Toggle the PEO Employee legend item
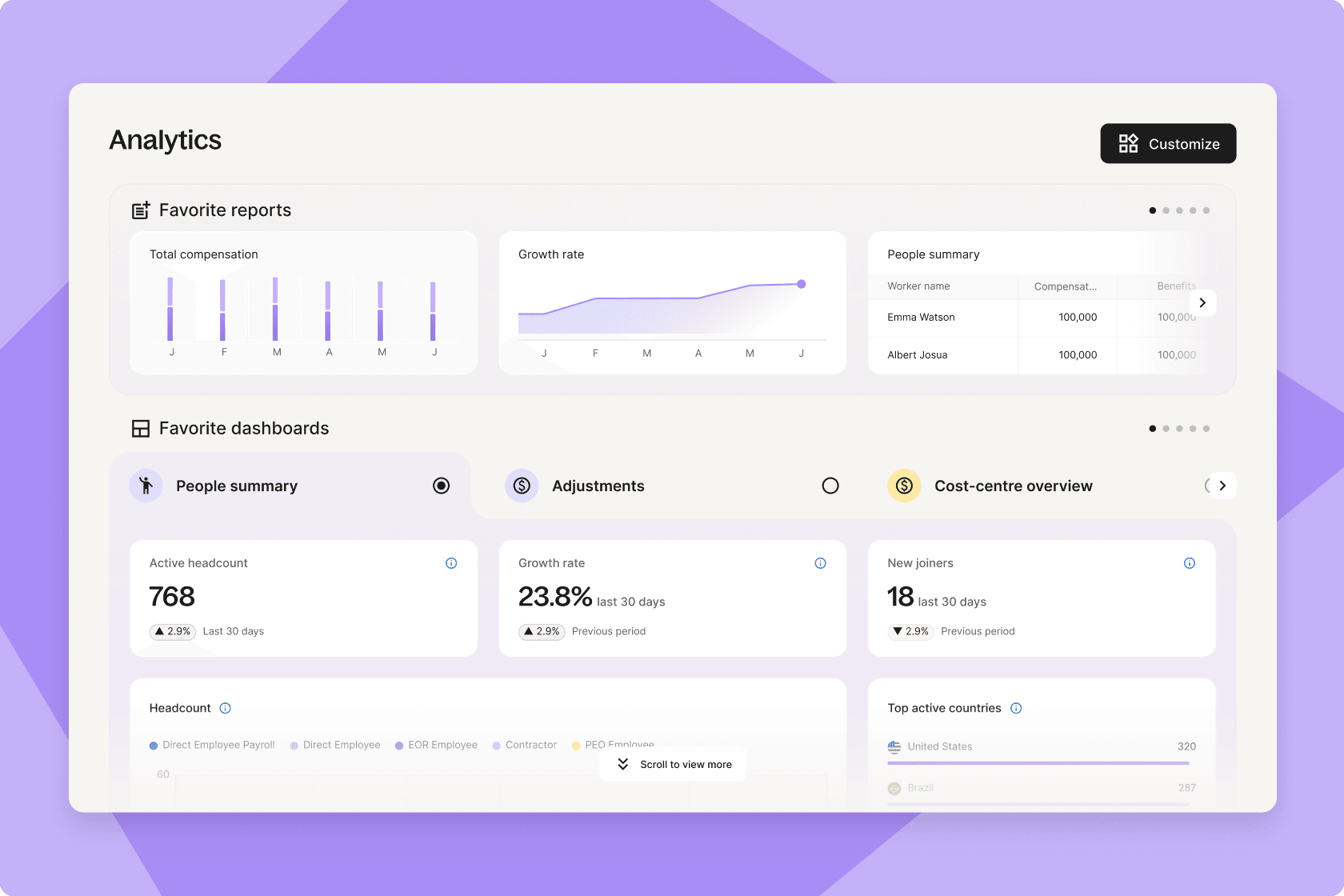 (613, 745)
